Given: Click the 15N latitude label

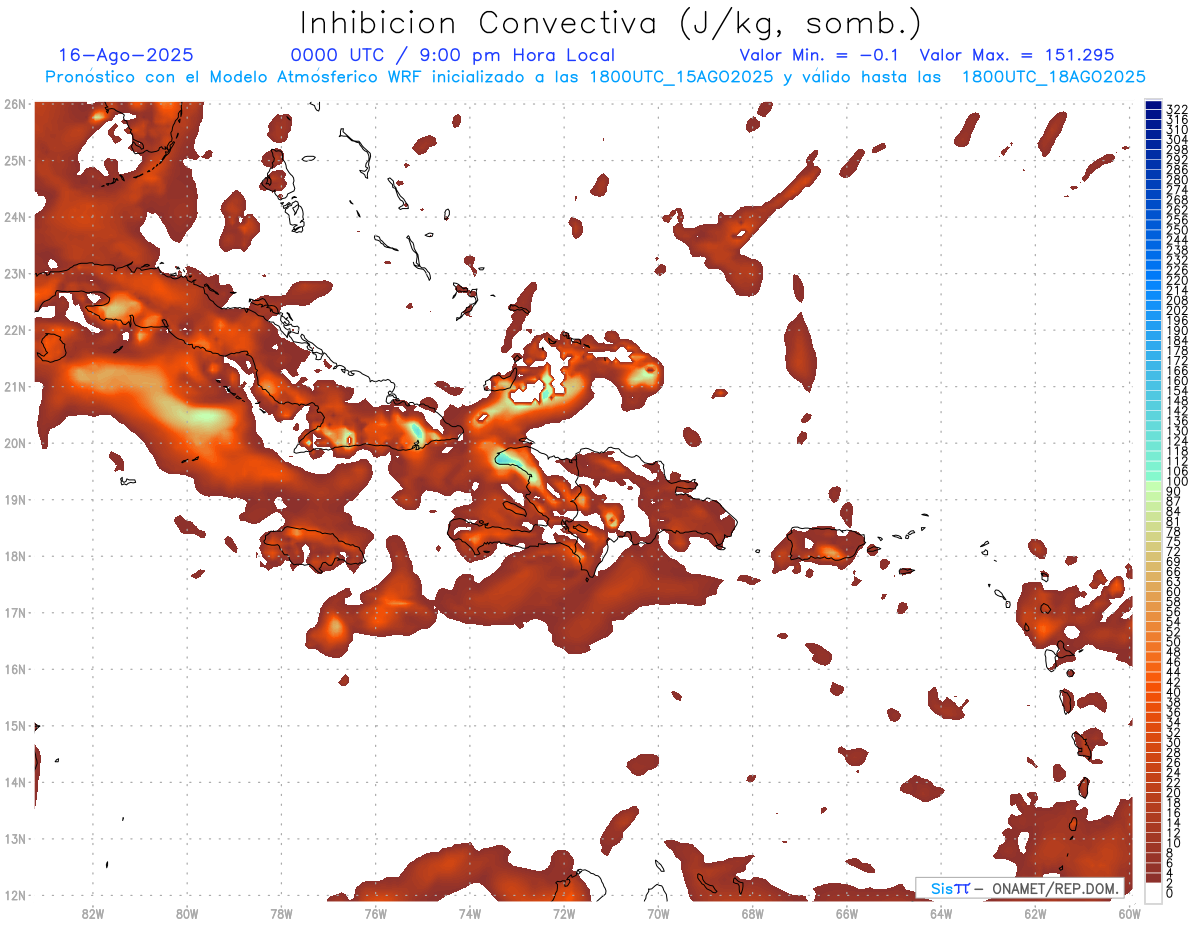Looking at the screenshot, I should (x=14, y=726).
